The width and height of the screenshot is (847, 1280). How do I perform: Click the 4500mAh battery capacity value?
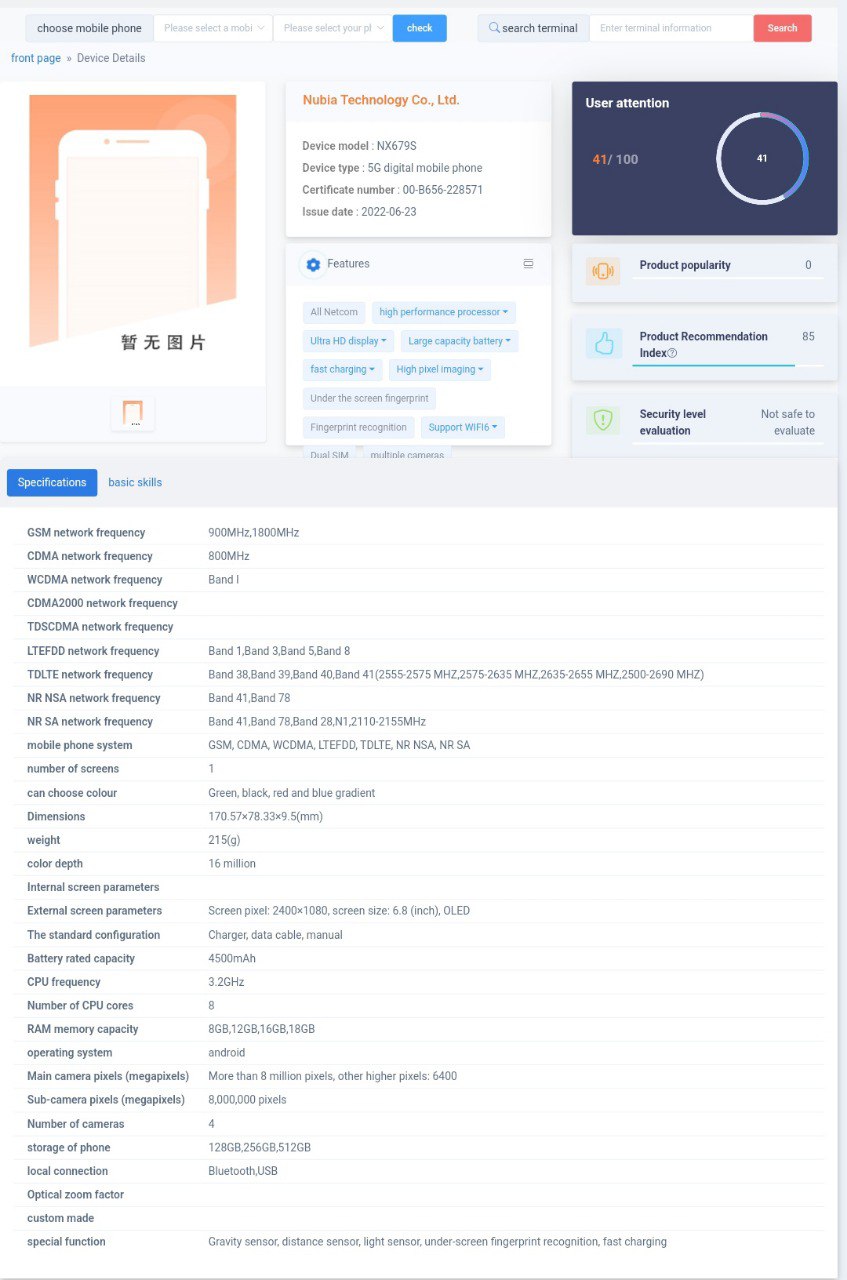tap(232, 958)
